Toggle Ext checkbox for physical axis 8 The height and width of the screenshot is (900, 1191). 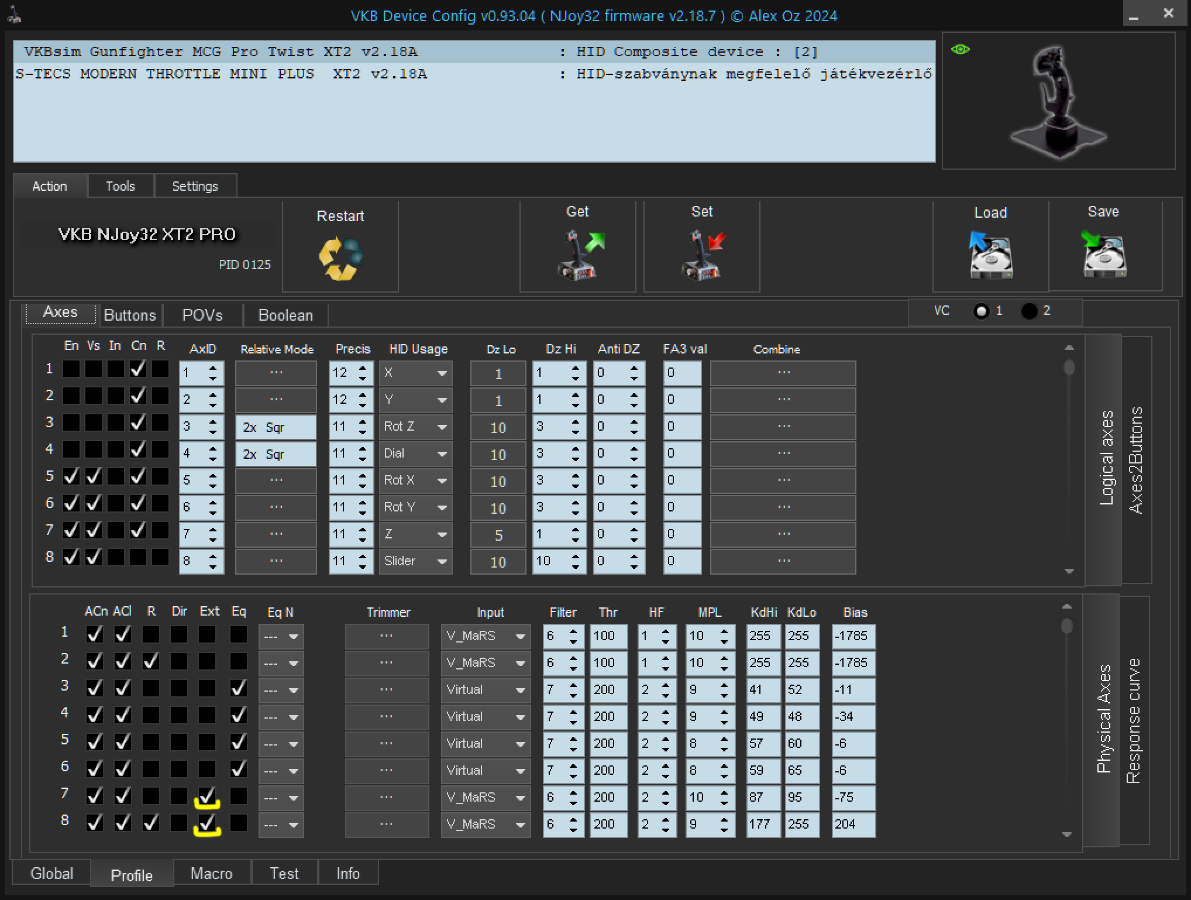(x=207, y=823)
